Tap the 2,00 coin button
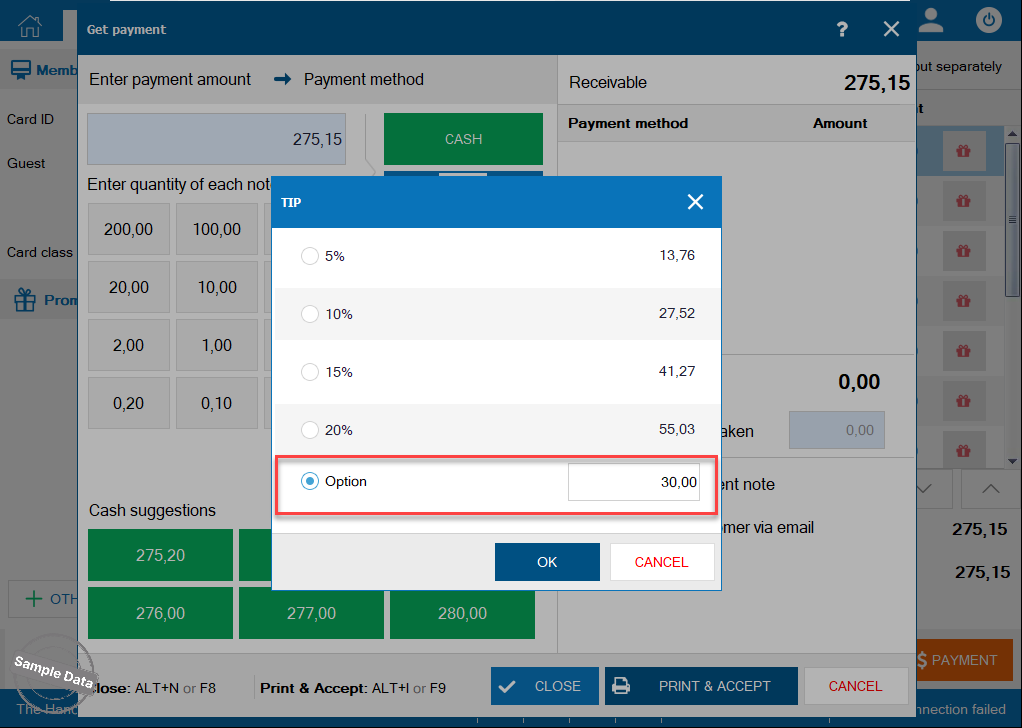This screenshot has height=728, width=1022. tap(128, 345)
